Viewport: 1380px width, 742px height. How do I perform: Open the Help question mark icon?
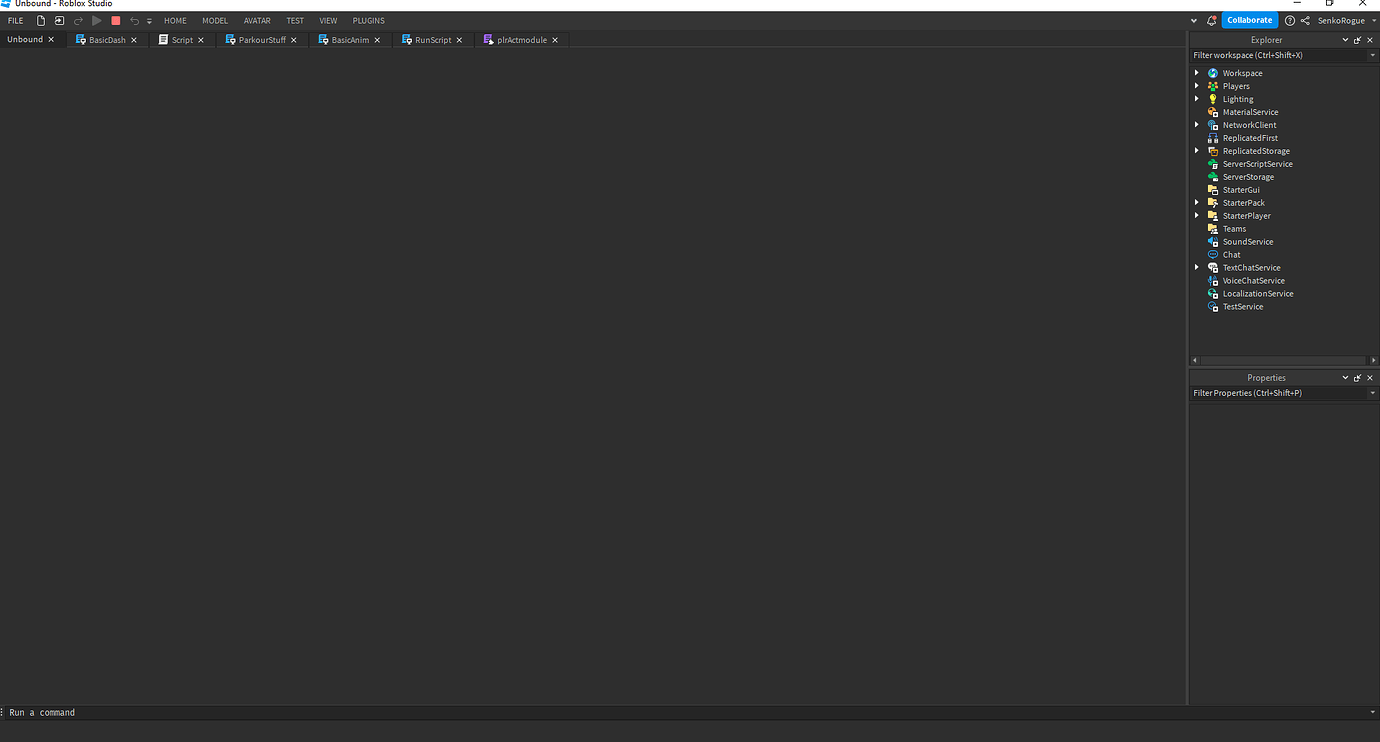pyautogui.click(x=1290, y=20)
